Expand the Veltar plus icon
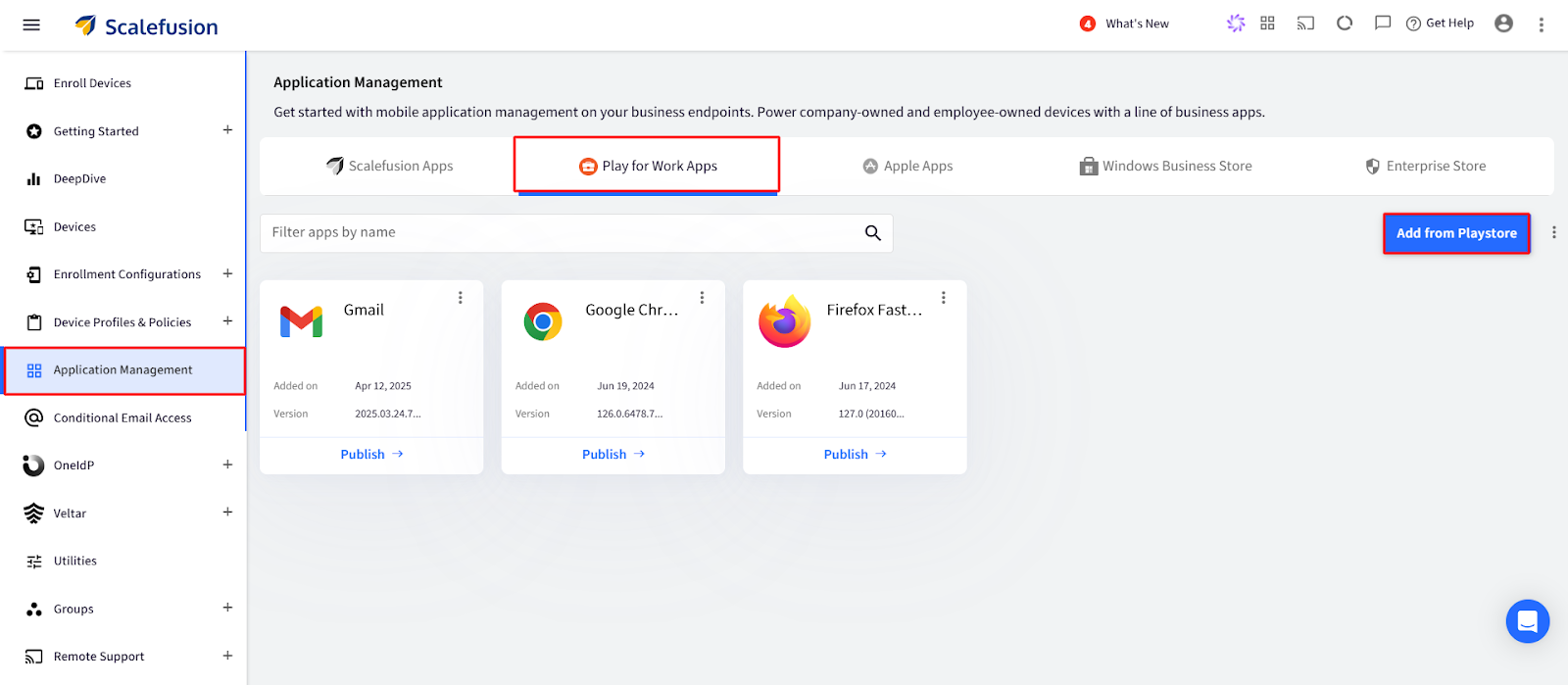 point(227,512)
